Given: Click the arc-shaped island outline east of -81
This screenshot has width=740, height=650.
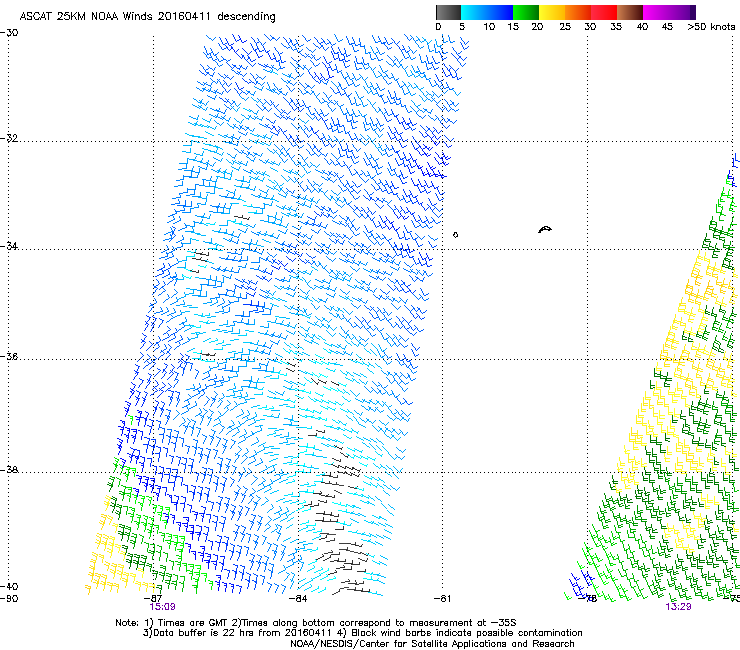Looking at the screenshot, I should pos(545,229).
